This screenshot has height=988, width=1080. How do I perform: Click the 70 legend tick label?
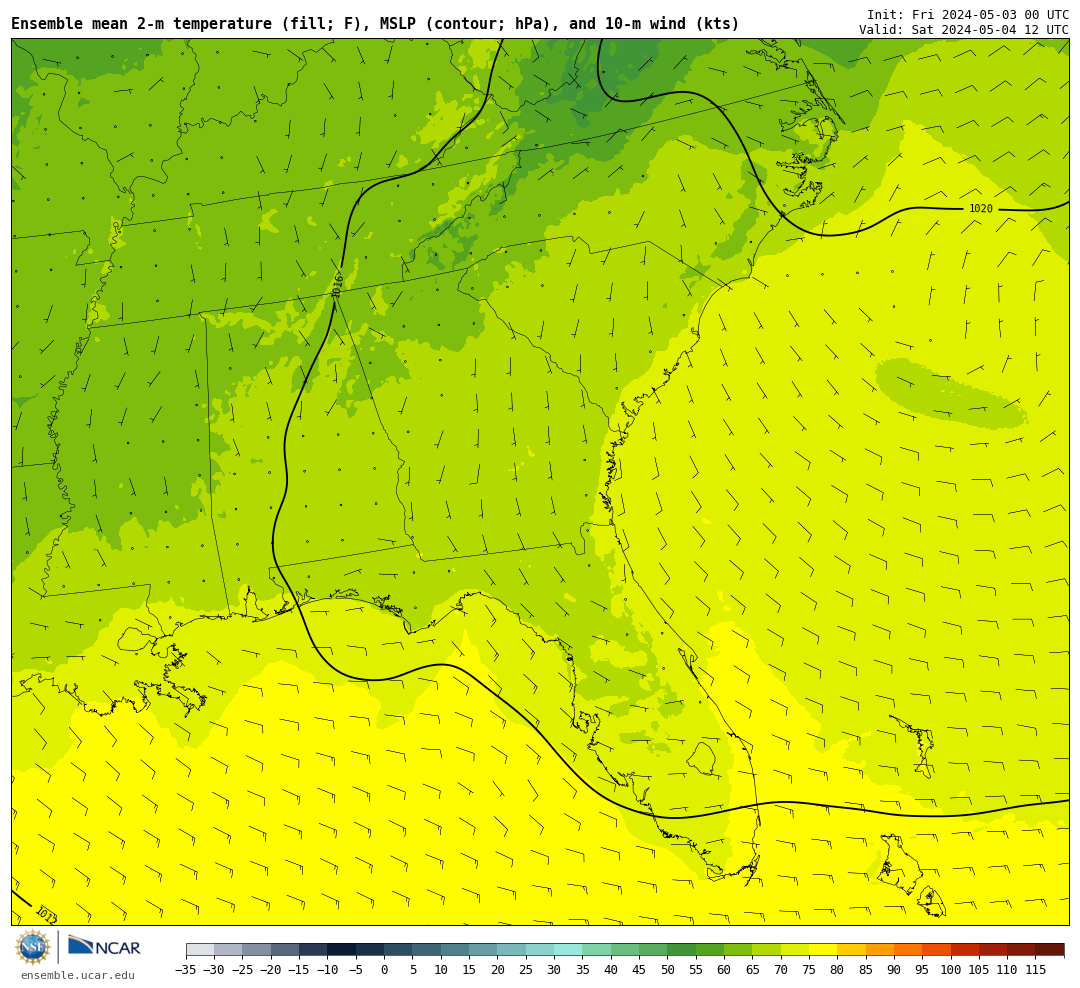tap(780, 969)
